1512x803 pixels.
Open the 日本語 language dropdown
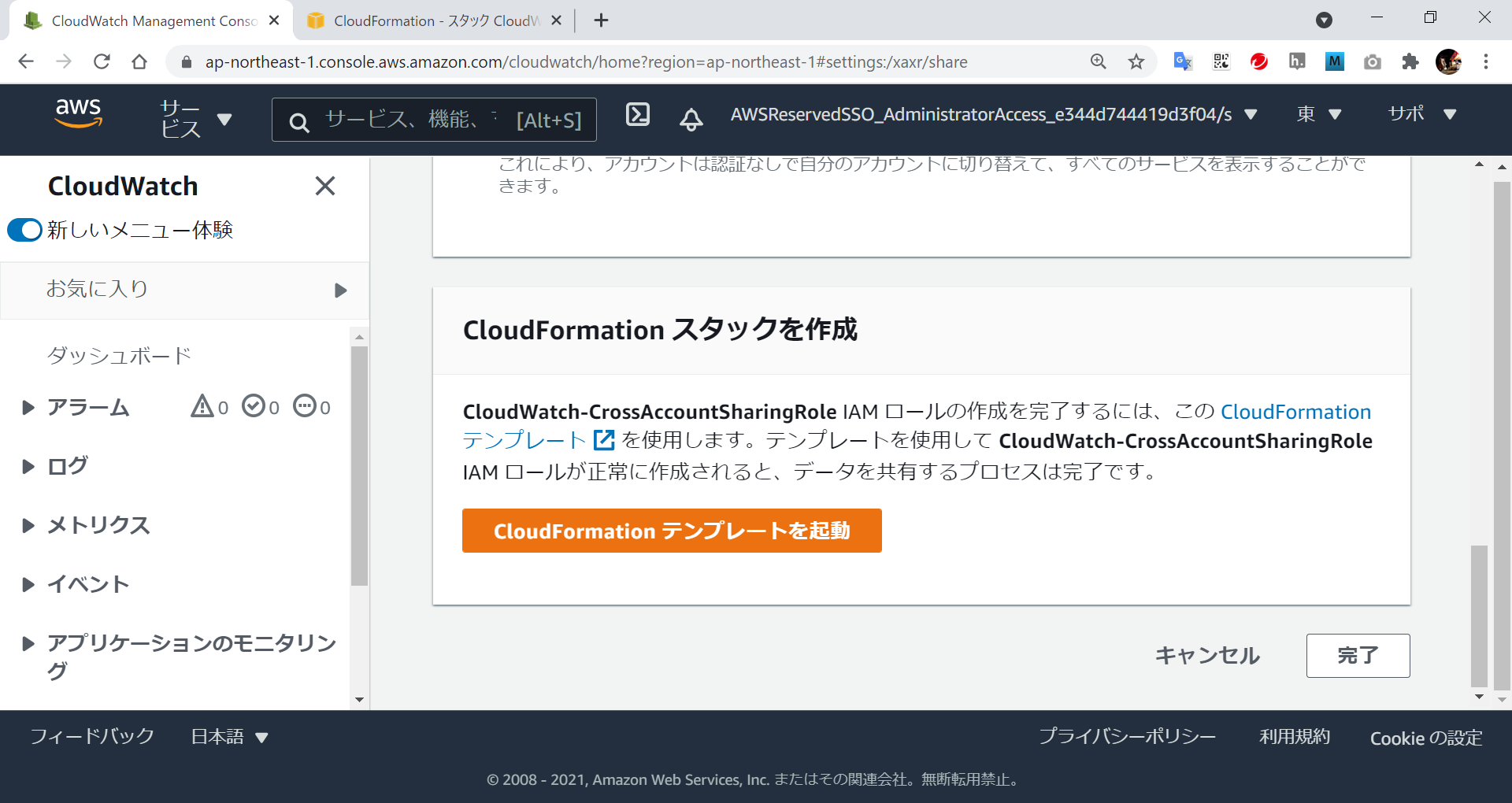229,737
